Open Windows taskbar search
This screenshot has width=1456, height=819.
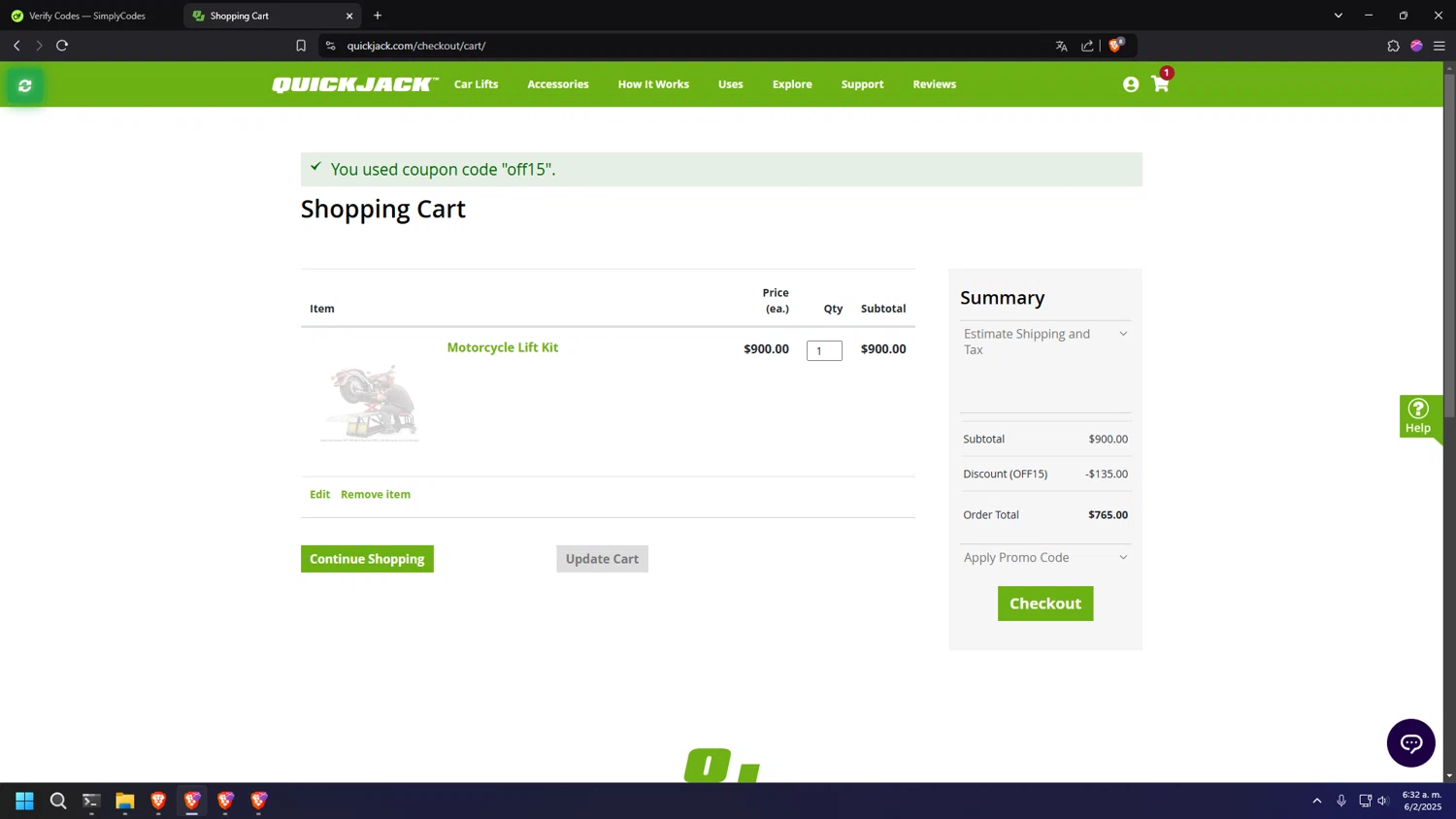[58, 801]
